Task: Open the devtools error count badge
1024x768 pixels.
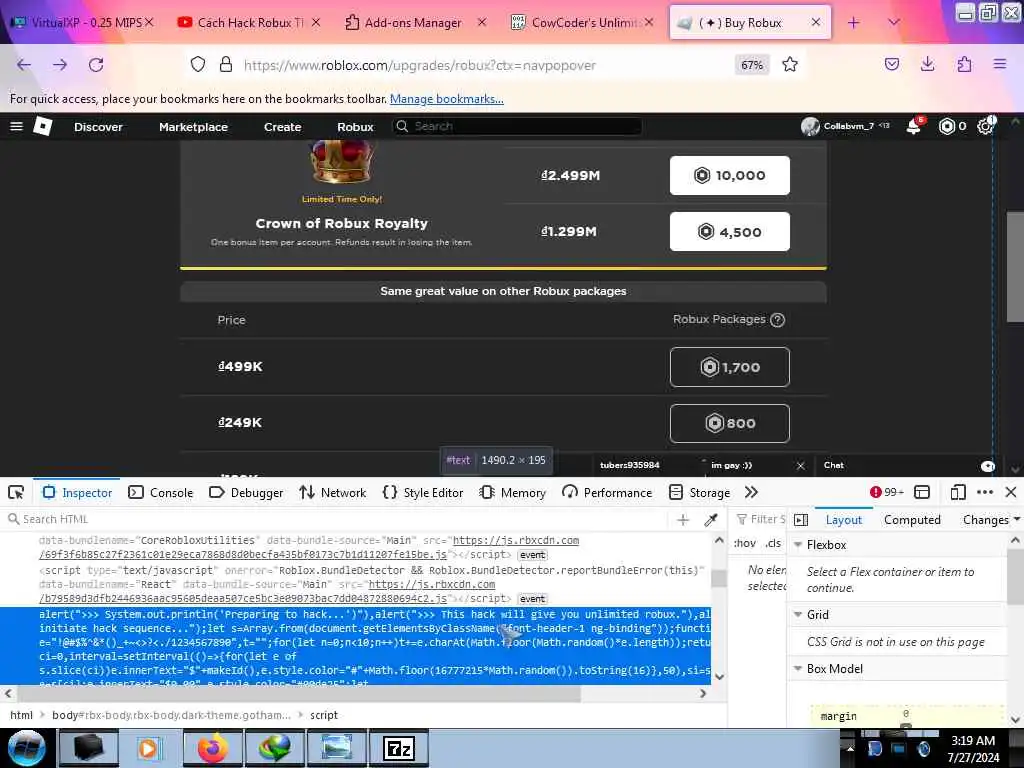Action: (886, 492)
